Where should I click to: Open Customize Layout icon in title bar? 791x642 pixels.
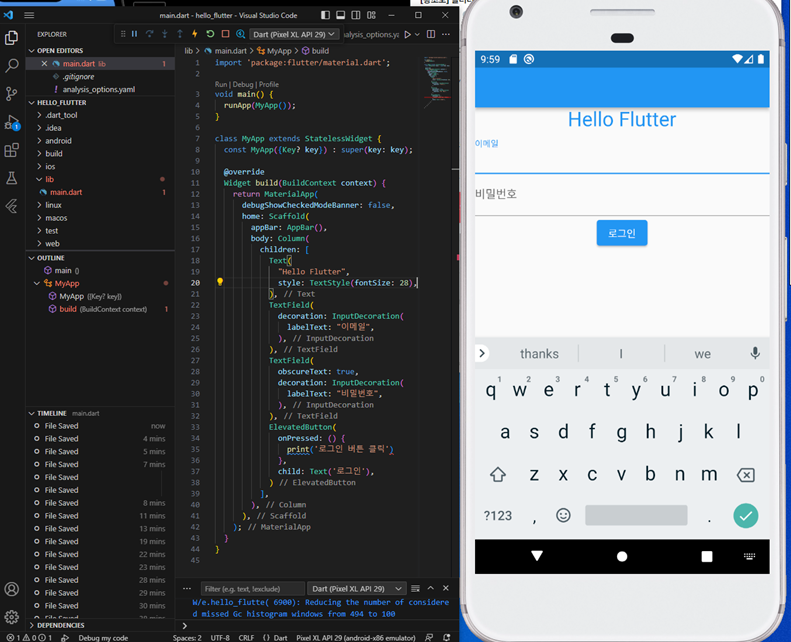(x=372, y=15)
